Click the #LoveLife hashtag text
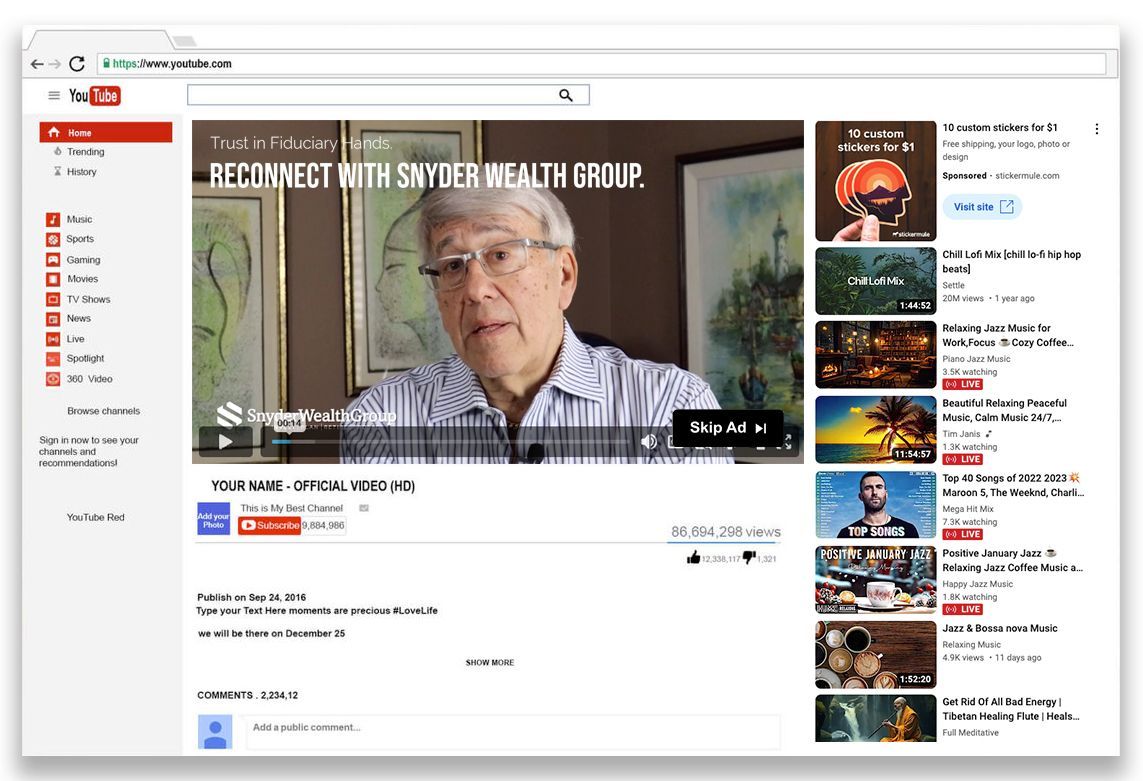1143x781 pixels. [416, 610]
